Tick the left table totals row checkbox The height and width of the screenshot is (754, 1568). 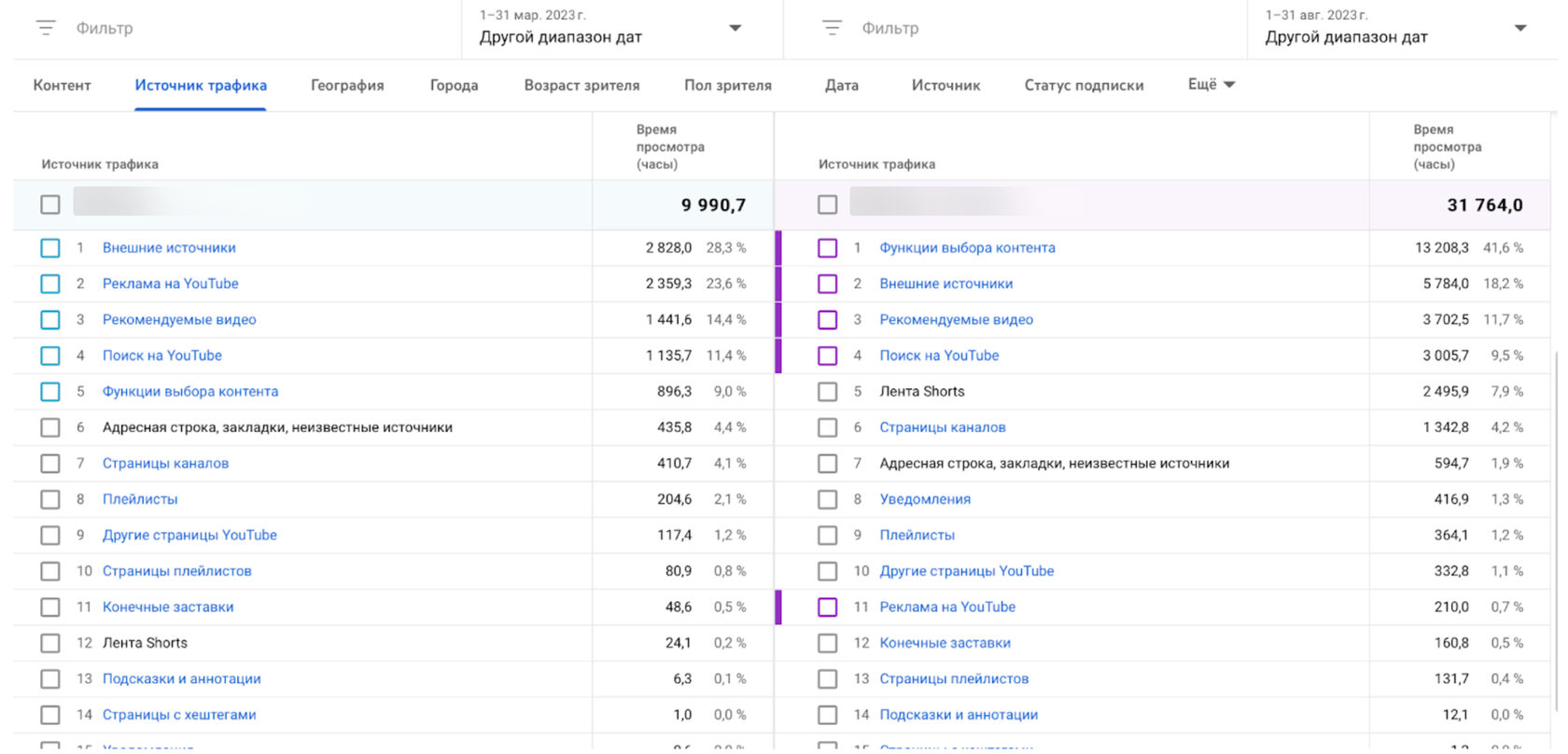[x=50, y=204]
